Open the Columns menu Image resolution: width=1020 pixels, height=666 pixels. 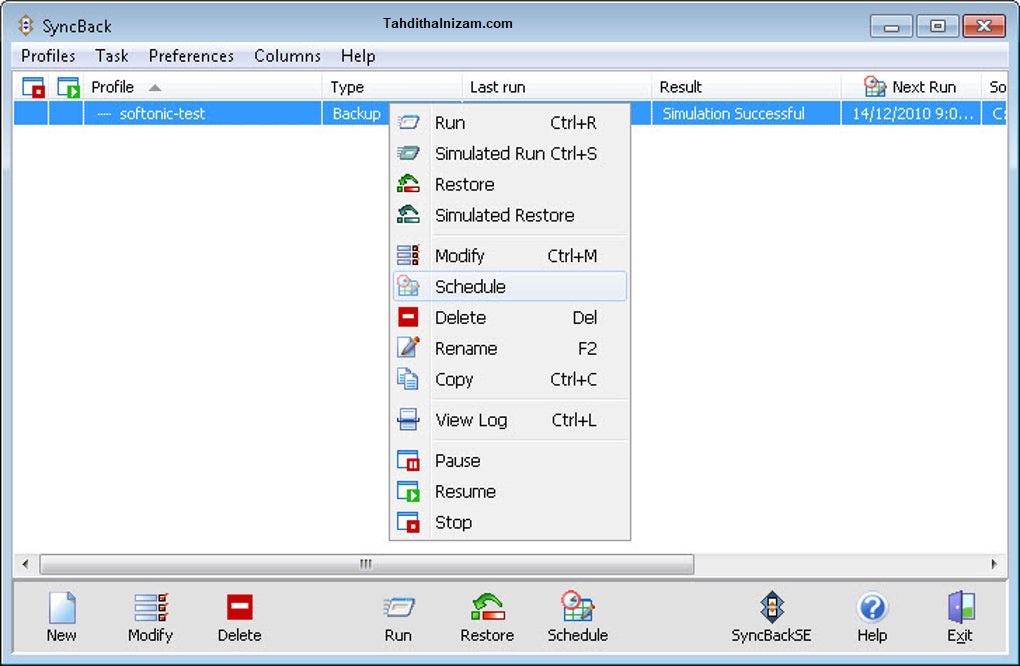tap(288, 56)
